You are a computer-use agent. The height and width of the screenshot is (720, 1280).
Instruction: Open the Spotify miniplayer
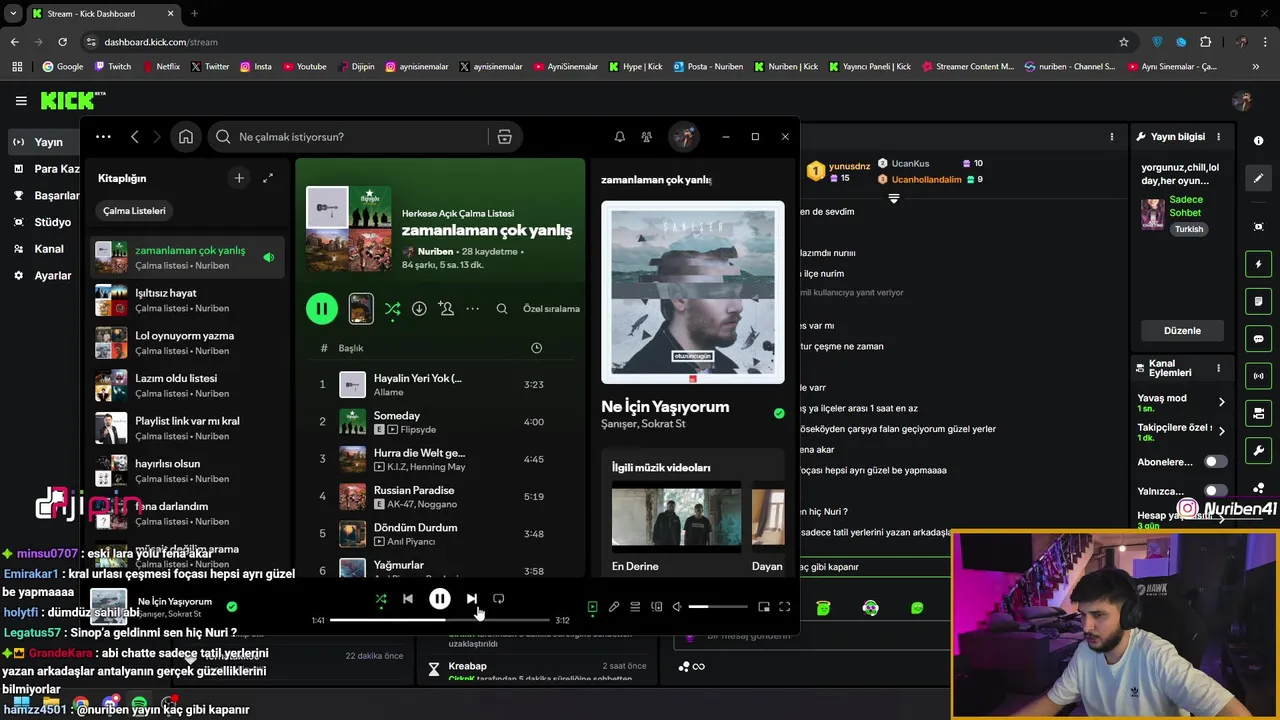(764, 607)
